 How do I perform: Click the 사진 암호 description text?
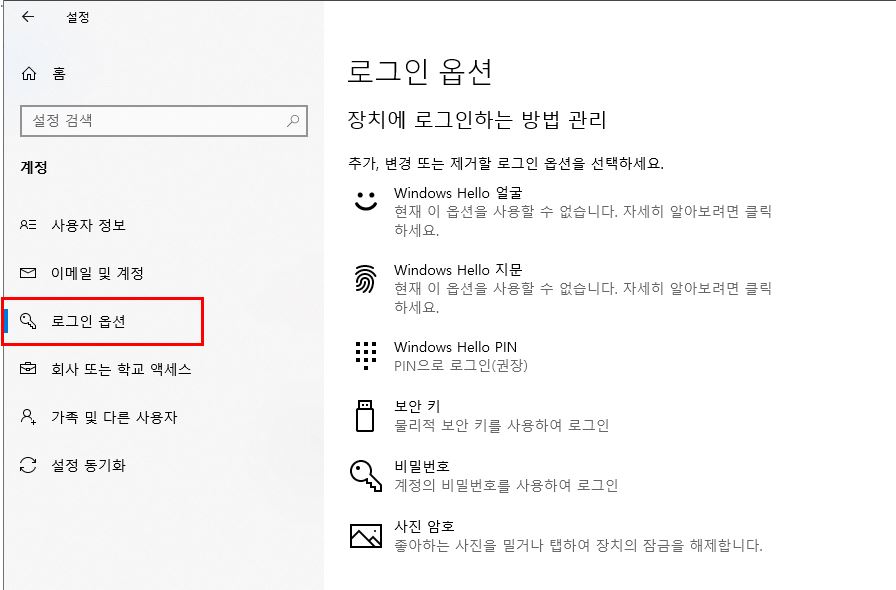[x=578, y=545]
